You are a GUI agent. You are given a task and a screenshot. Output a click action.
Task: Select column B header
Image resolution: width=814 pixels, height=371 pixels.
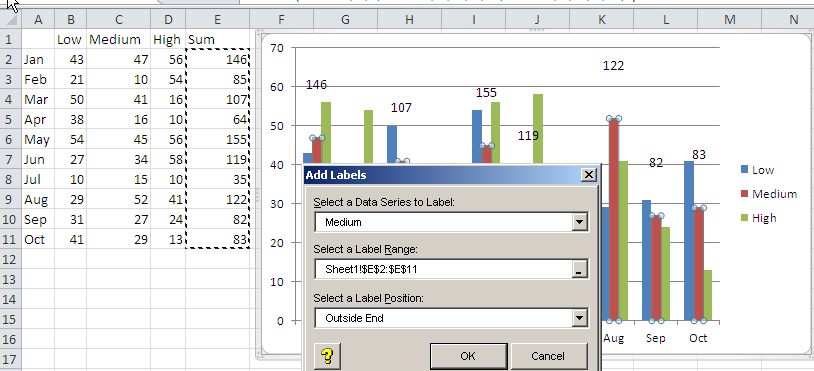(x=71, y=20)
